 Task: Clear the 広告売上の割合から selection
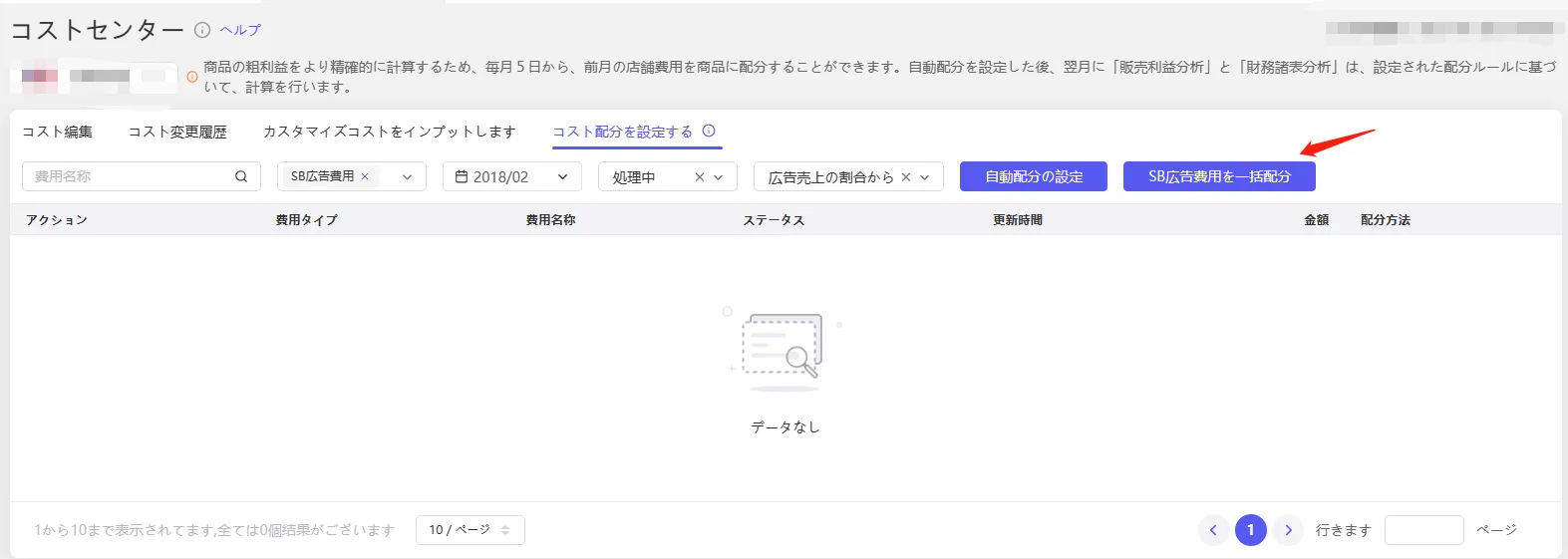click(x=906, y=176)
